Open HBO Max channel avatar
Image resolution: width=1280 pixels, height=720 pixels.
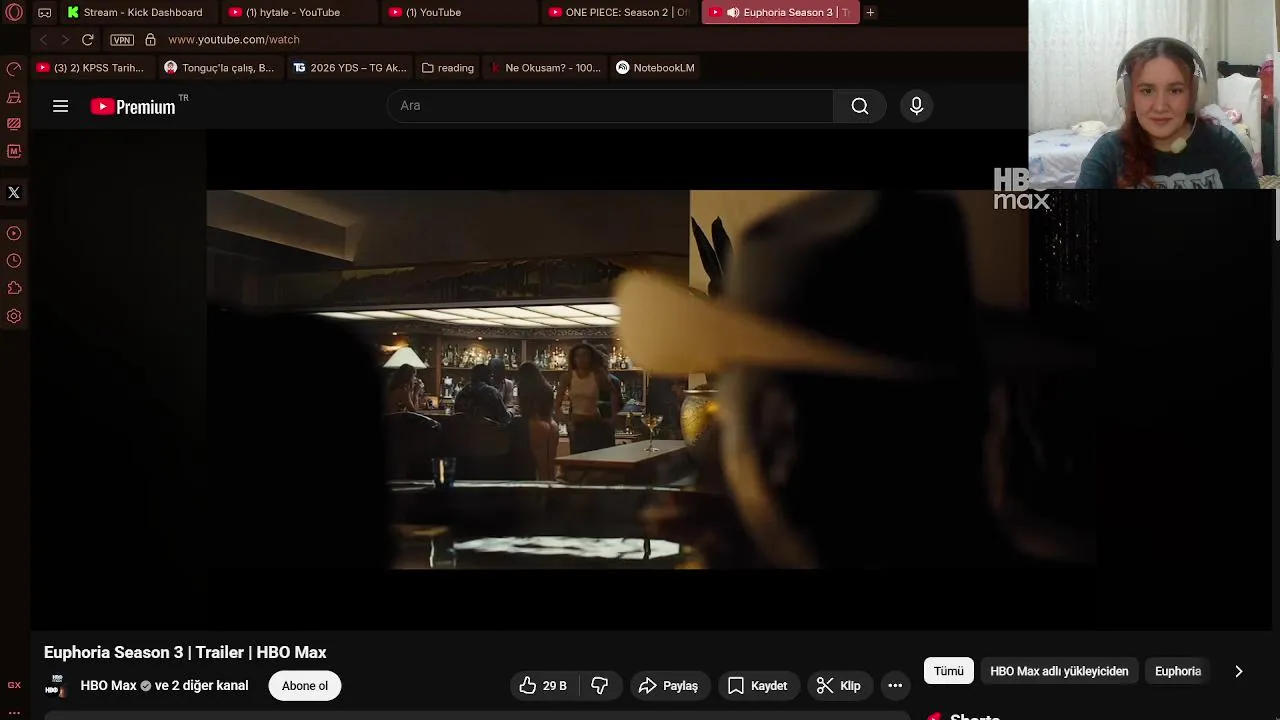[56, 685]
